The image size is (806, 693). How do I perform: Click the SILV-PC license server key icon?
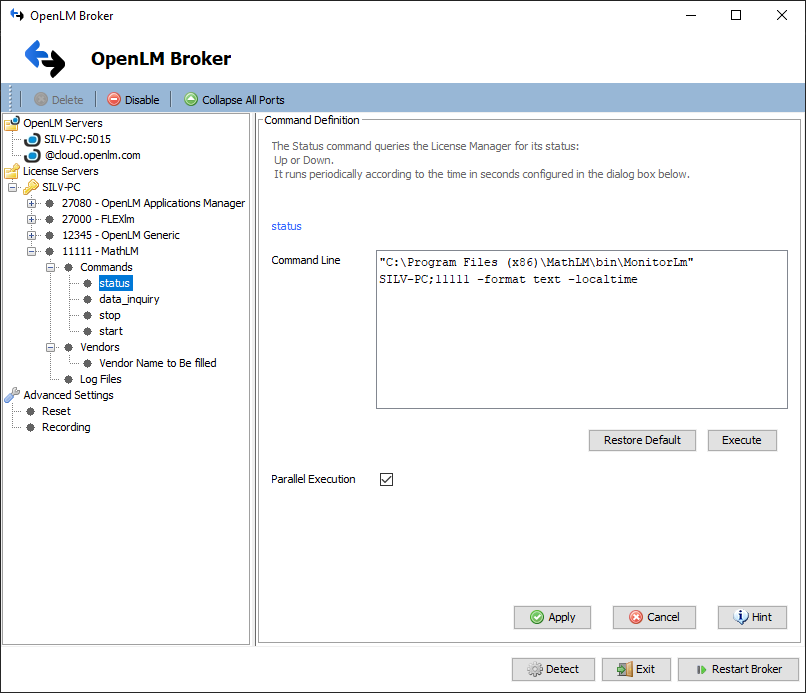pyautogui.click(x=31, y=188)
